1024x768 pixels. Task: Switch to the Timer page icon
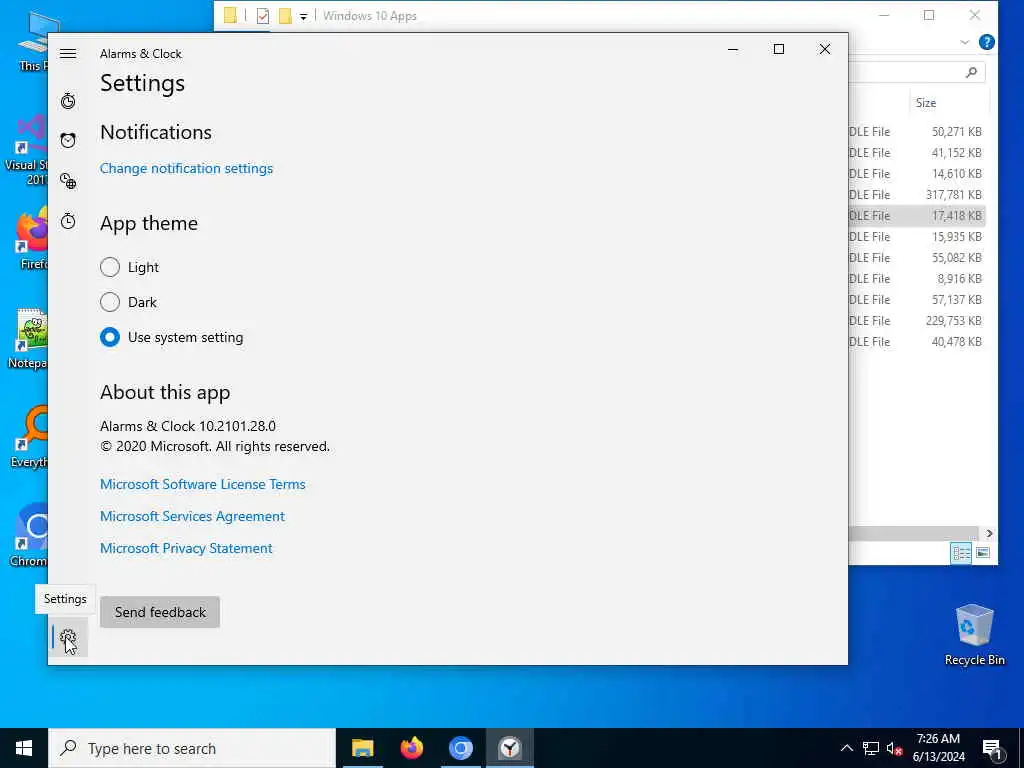[68, 101]
